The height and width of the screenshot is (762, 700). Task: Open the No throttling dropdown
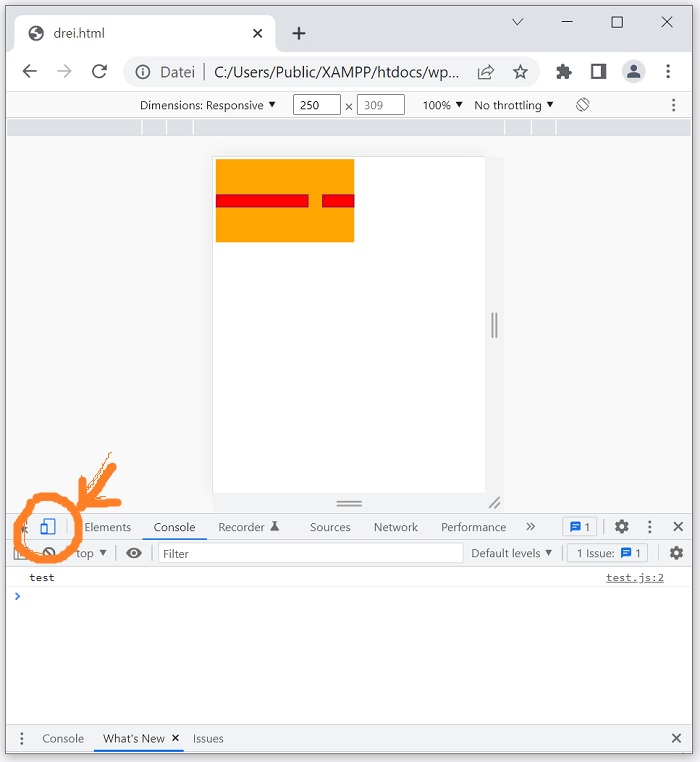513,105
